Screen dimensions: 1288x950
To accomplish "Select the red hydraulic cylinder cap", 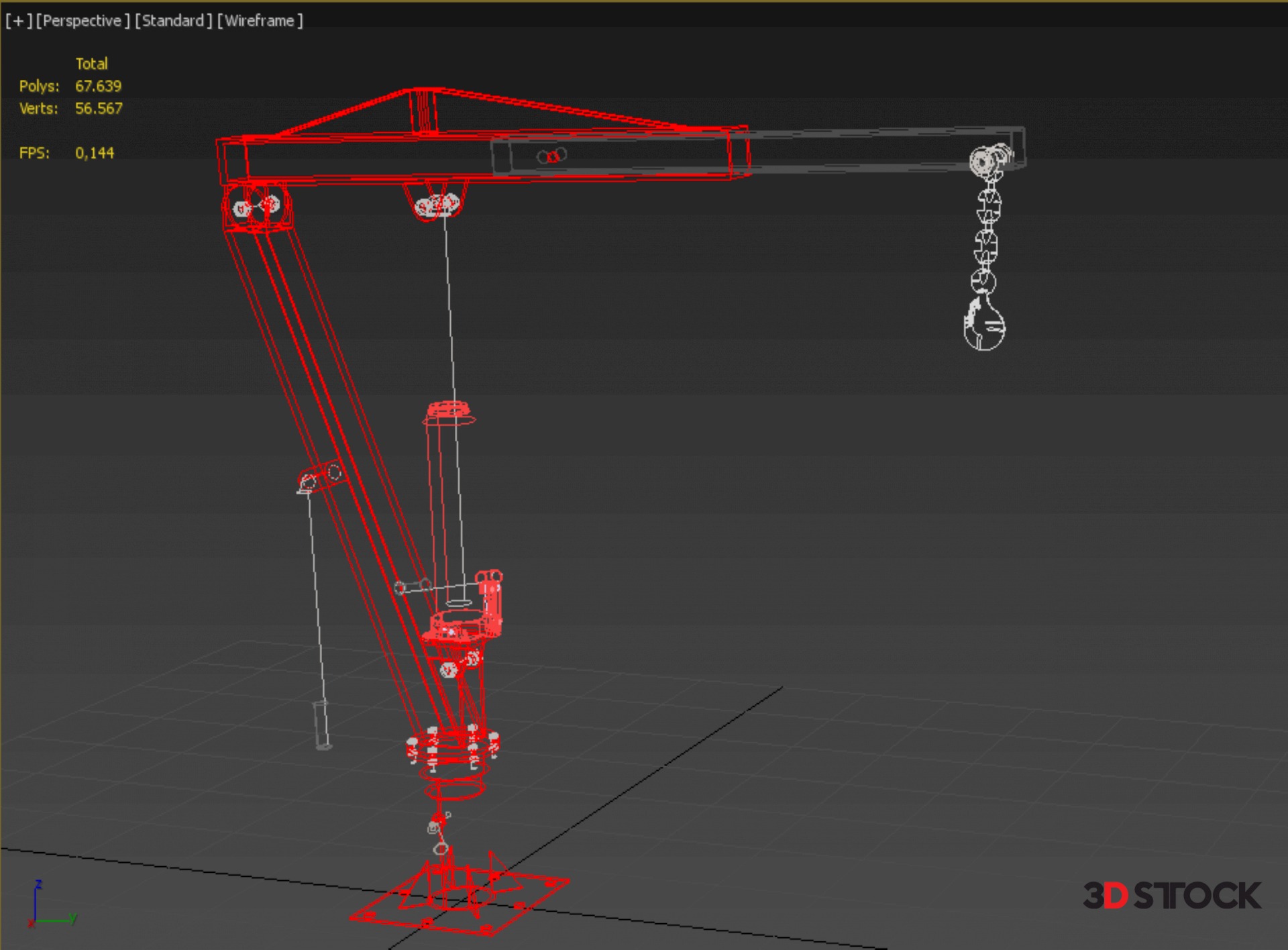I will 448,410.
